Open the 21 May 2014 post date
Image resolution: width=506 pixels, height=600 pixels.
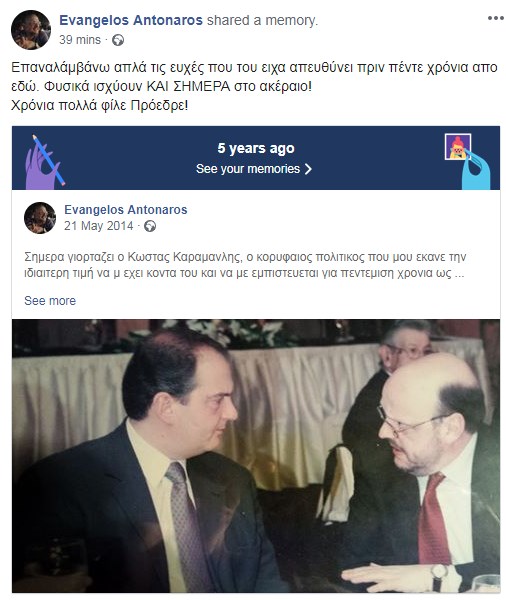(x=98, y=226)
